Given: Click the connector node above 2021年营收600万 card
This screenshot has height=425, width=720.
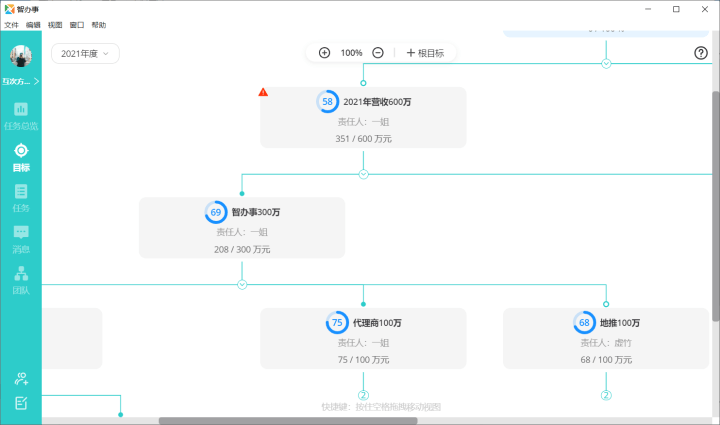Looking at the screenshot, I should tap(363, 83).
